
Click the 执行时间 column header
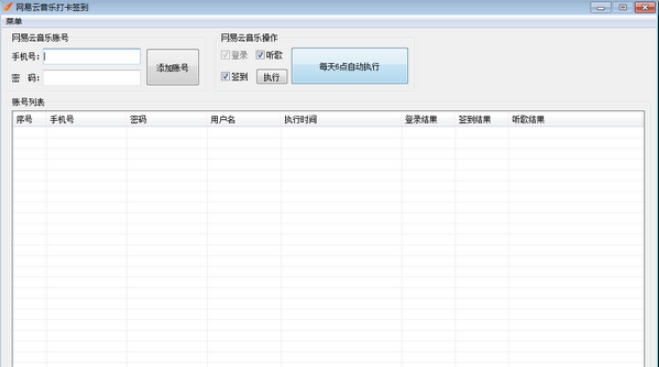[x=342, y=119]
